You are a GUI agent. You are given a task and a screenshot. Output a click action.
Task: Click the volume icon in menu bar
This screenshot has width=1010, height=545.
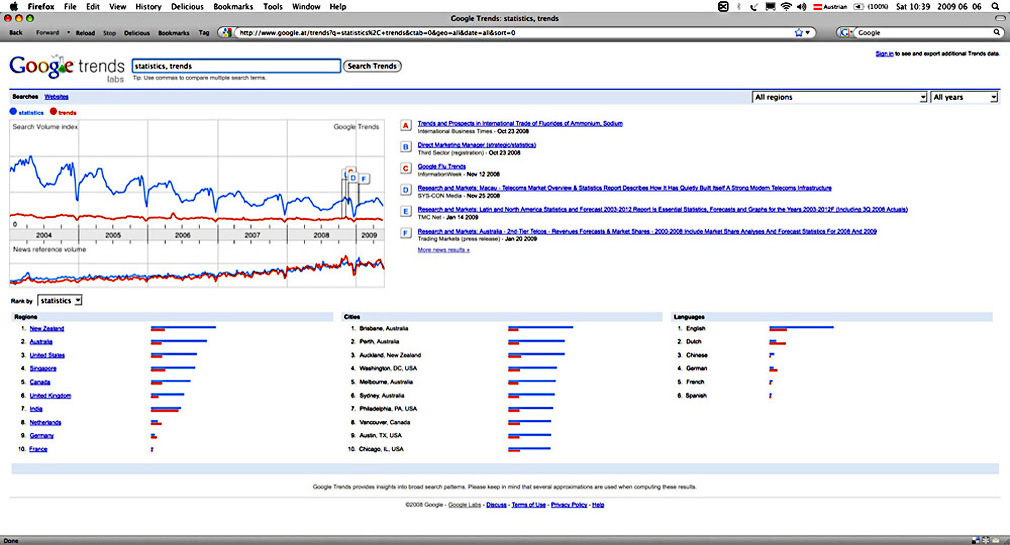(x=801, y=6)
